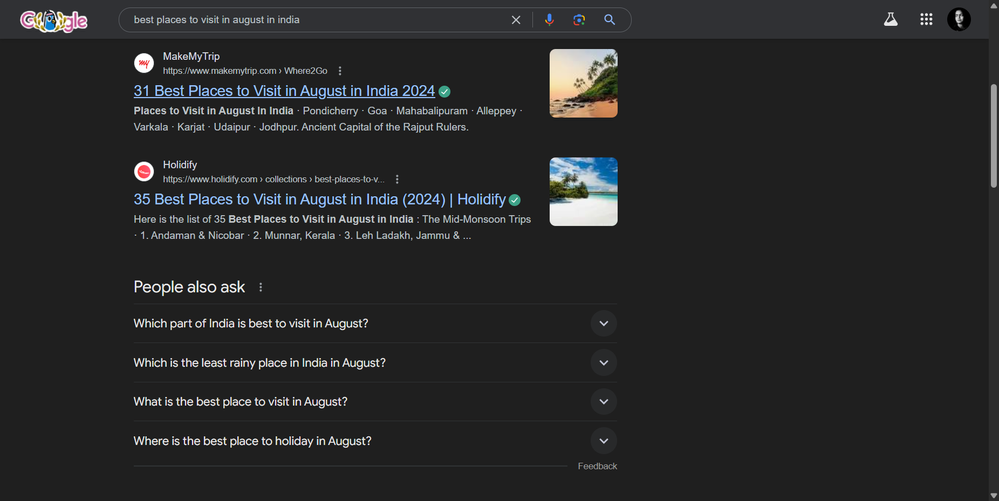This screenshot has width=999, height=501.
Task: Click the 'People also ask' heading
Action: click(x=189, y=287)
